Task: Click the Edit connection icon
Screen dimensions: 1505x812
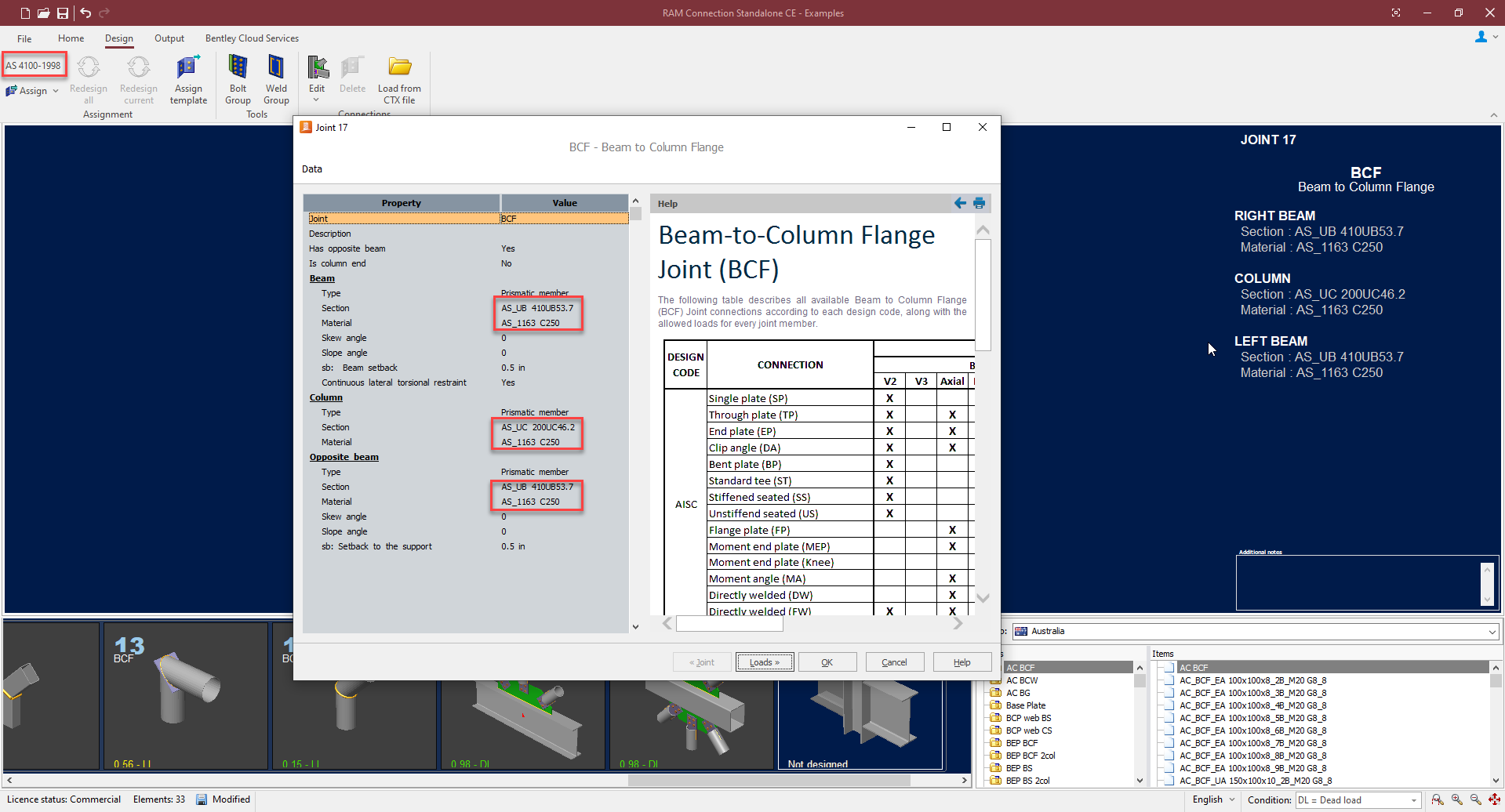Action: 317,67
